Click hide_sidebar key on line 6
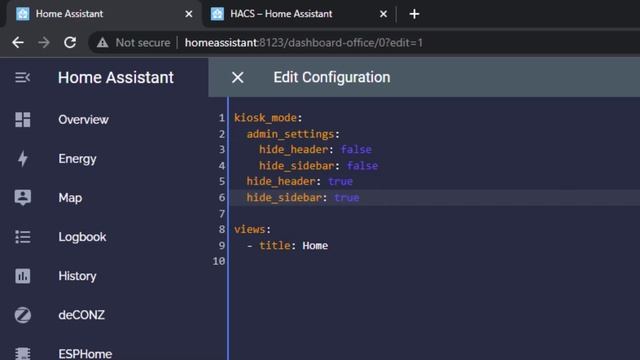 284,198
